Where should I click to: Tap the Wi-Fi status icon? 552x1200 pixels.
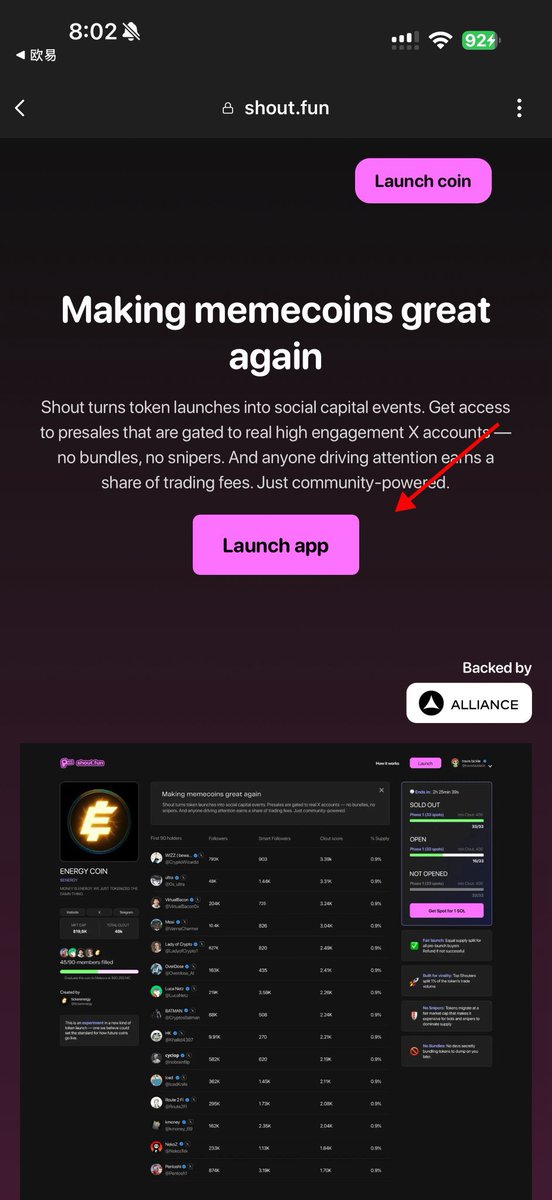[x=440, y=40]
